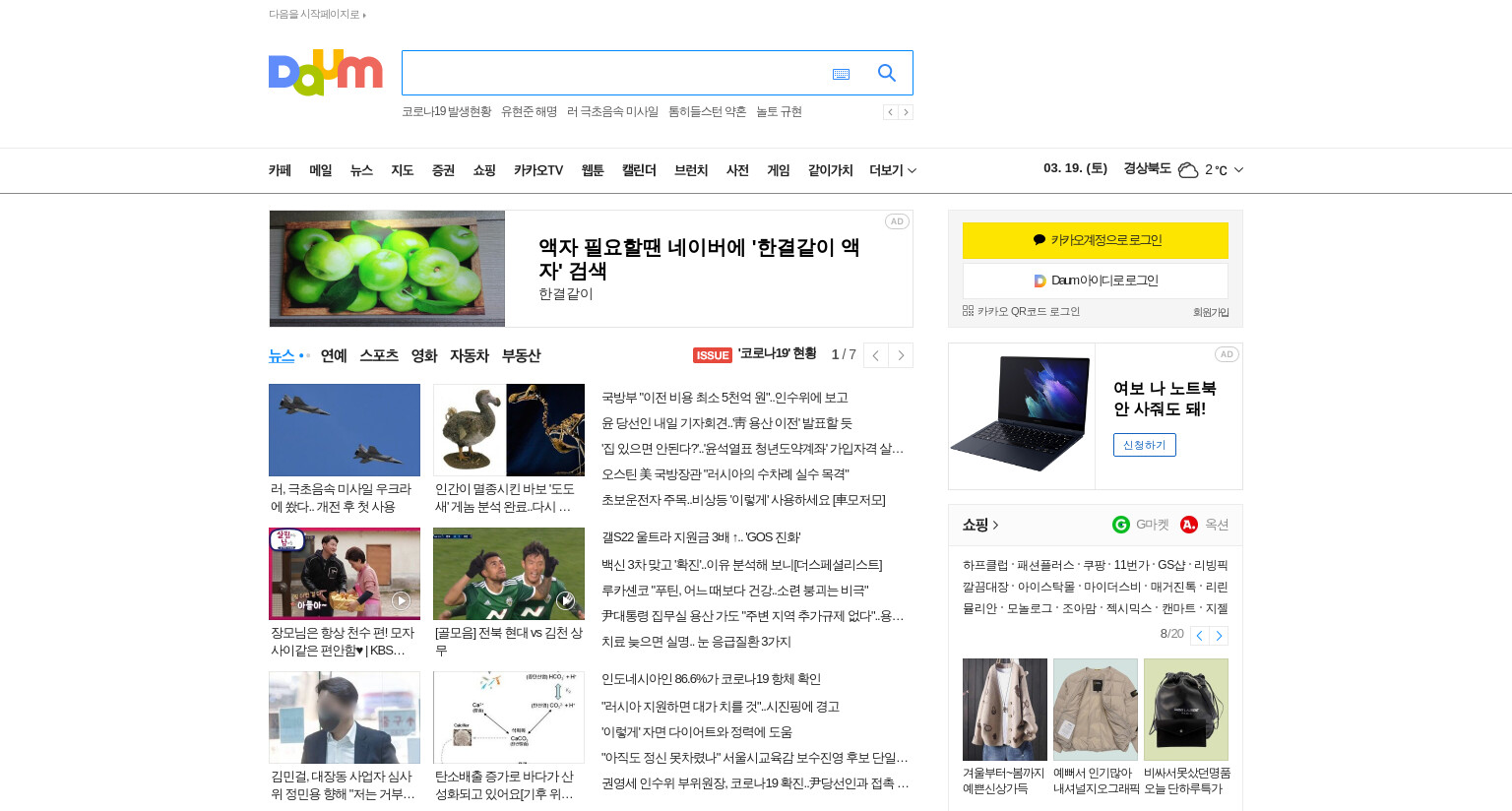
Task: Previous shopping items page arrow
Action: point(1199,636)
